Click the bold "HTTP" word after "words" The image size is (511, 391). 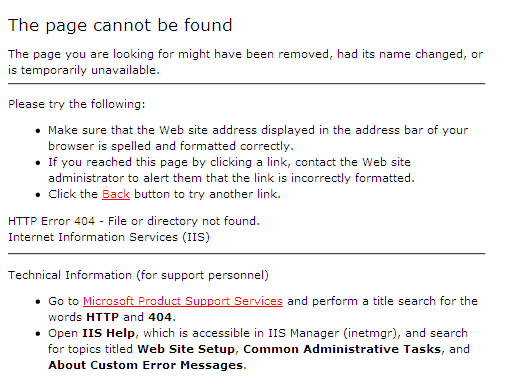pos(102,317)
